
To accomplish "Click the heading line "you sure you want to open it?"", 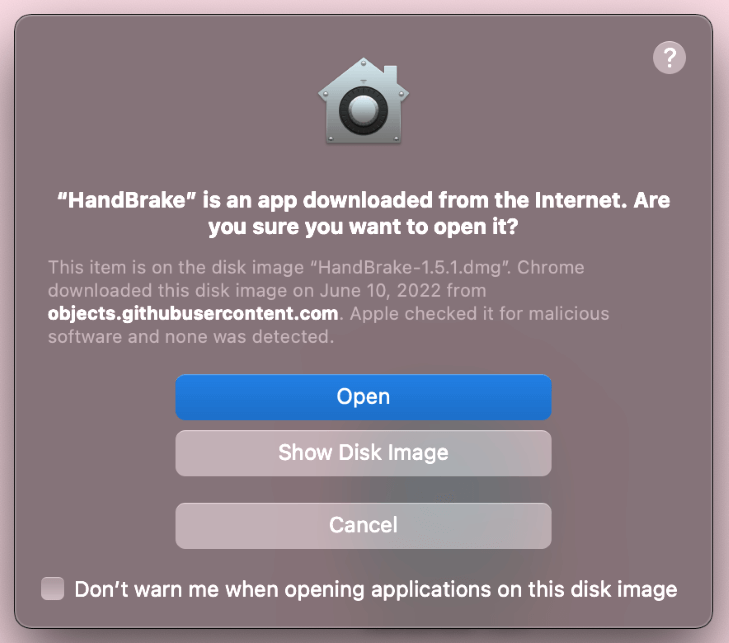I will click(363, 227).
